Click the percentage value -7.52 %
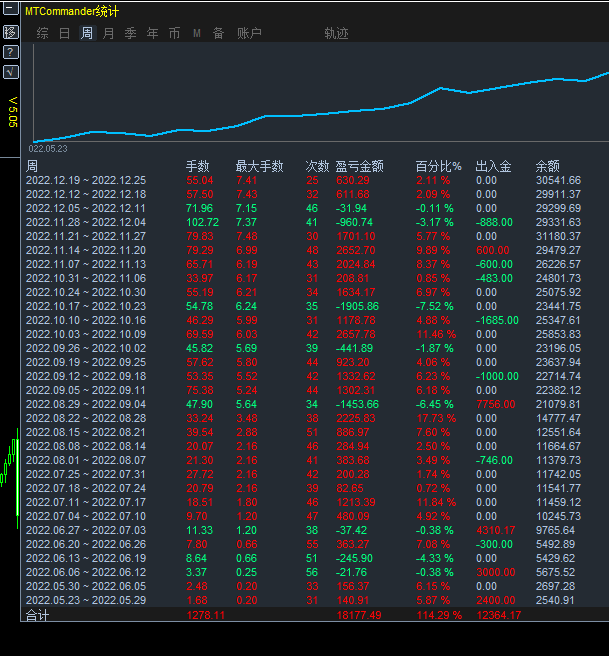The height and width of the screenshot is (656, 609). pyautogui.click(x=435, y=306)
